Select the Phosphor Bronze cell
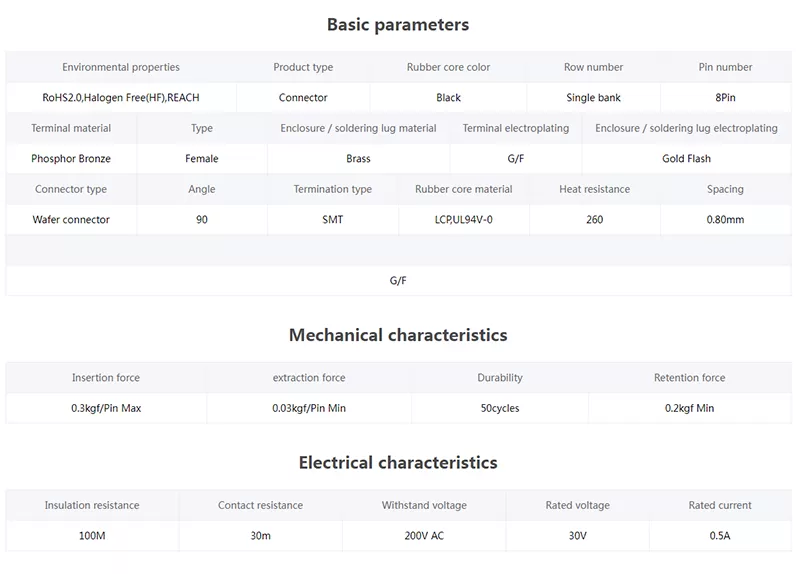Viewport: 800px width, 574px height. point(71,159)
